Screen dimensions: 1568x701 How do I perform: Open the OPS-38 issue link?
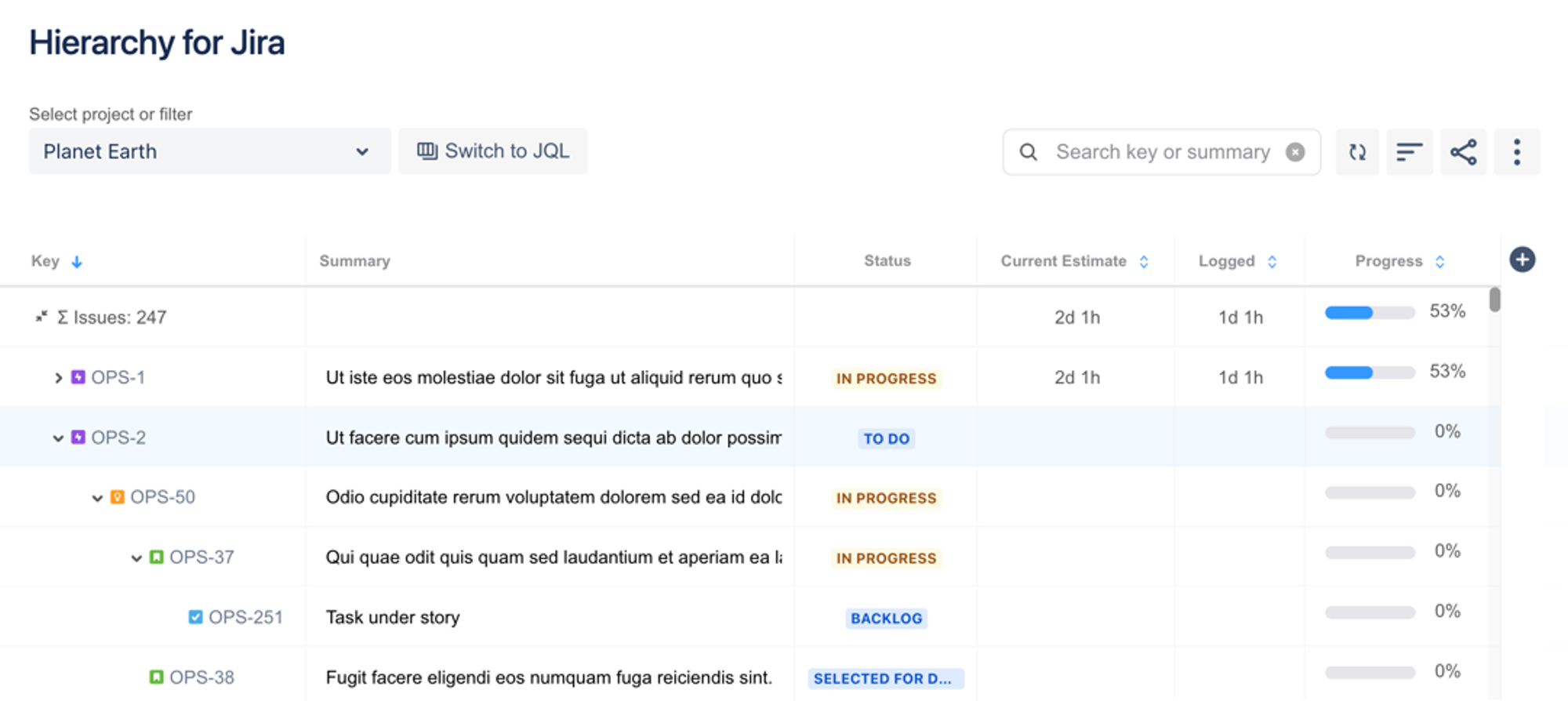coord(202,677)
